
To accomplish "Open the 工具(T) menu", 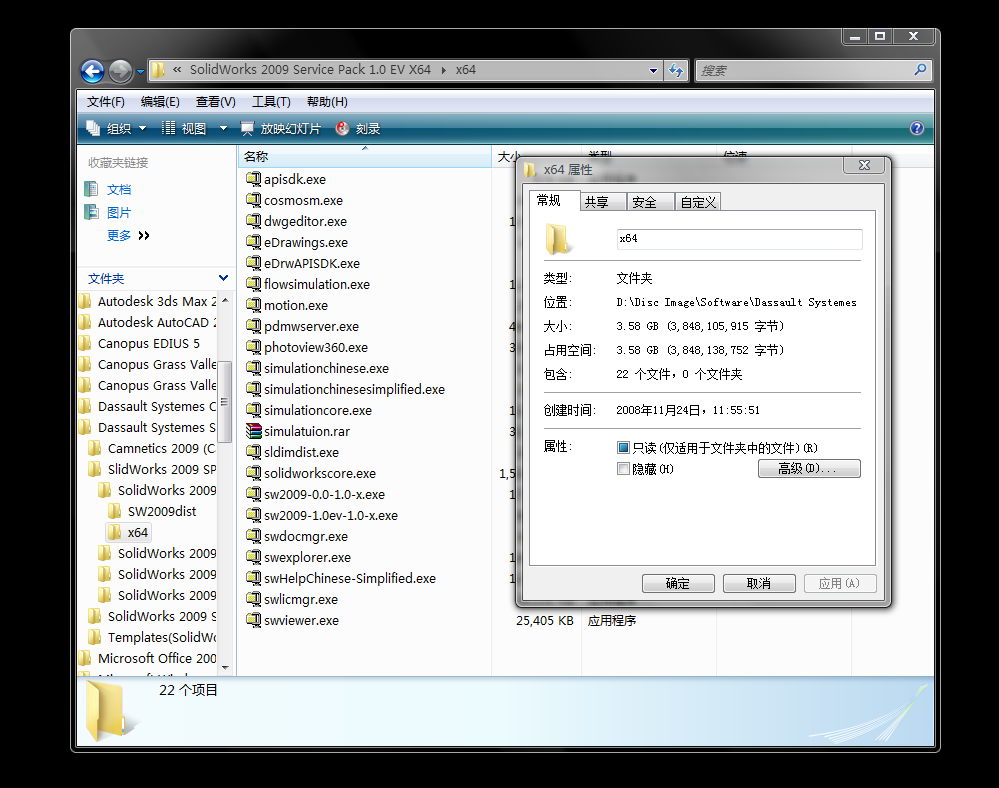I will click(x=271, y=102).
